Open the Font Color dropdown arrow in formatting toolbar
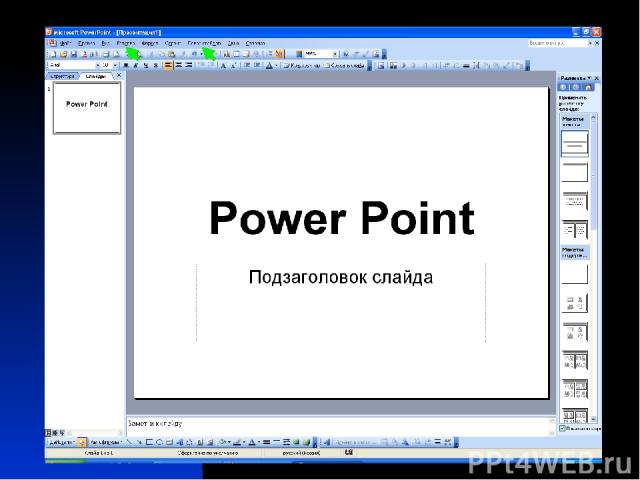The image size is (640, 480). pyautogui.click(x=276, y=65)
